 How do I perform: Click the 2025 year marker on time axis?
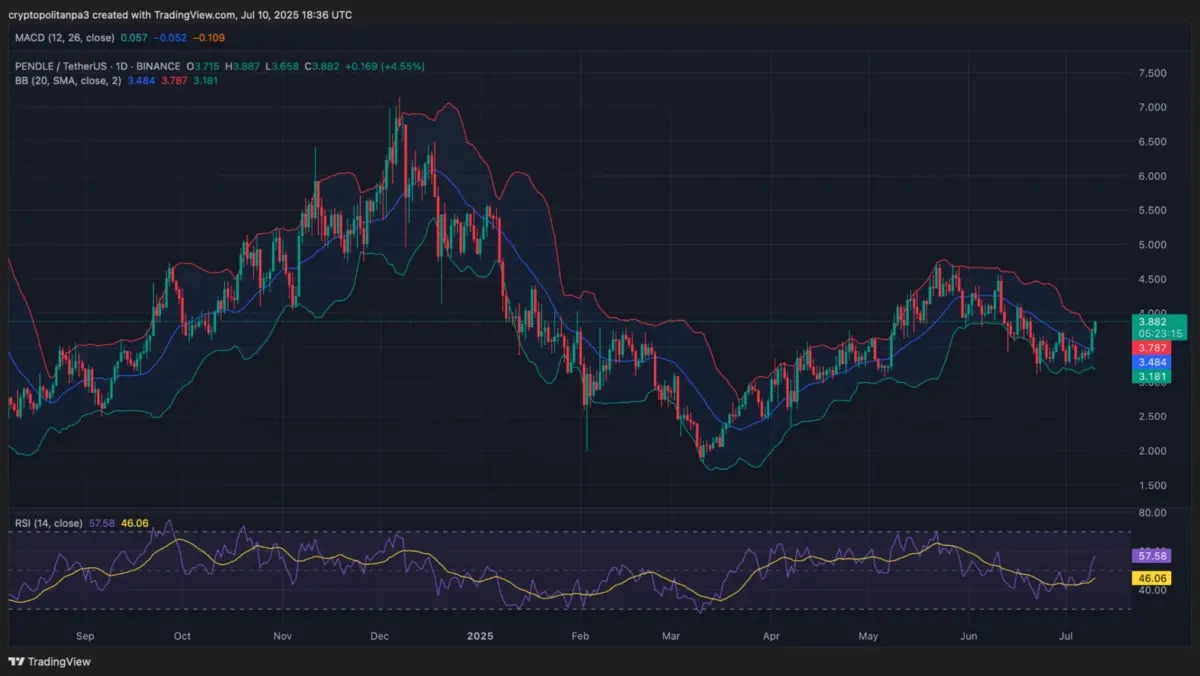coord(481,635)
